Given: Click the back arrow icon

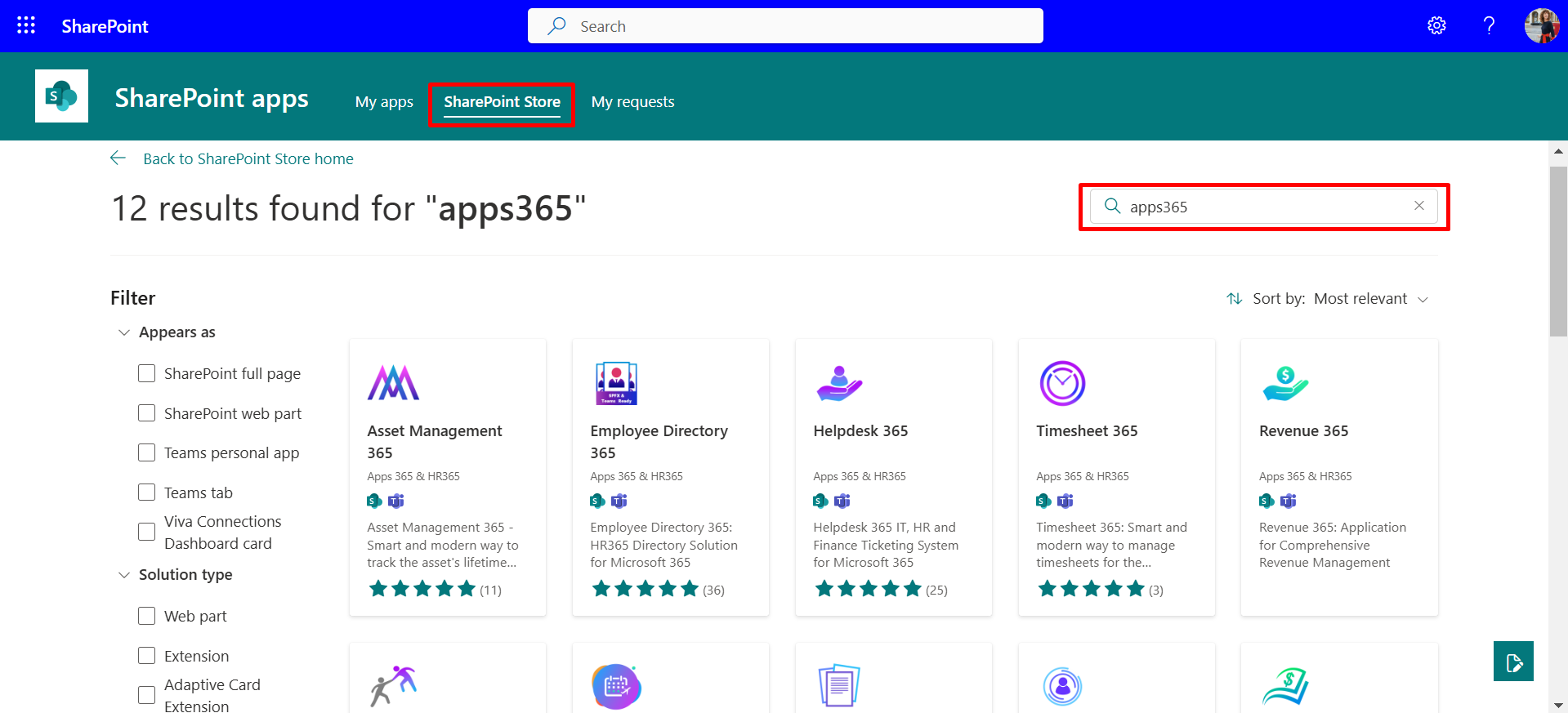Looking at the screenshot, I should point(118,158).
